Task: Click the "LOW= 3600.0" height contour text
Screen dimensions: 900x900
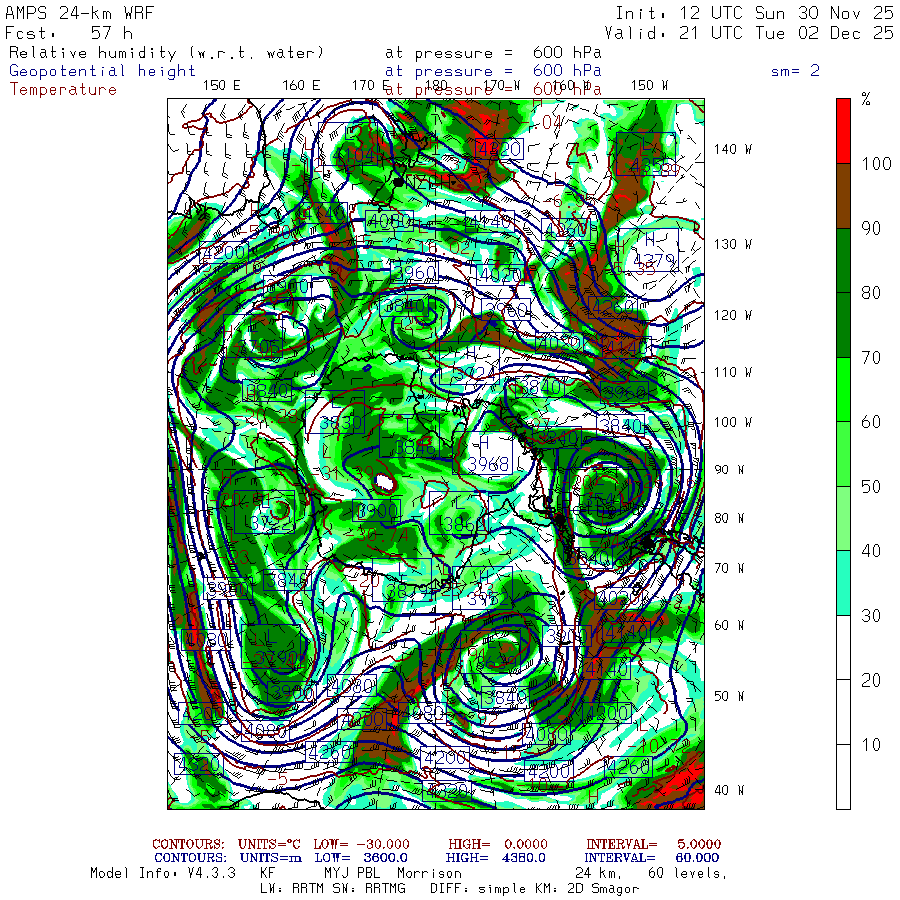Action: point(361,858)
